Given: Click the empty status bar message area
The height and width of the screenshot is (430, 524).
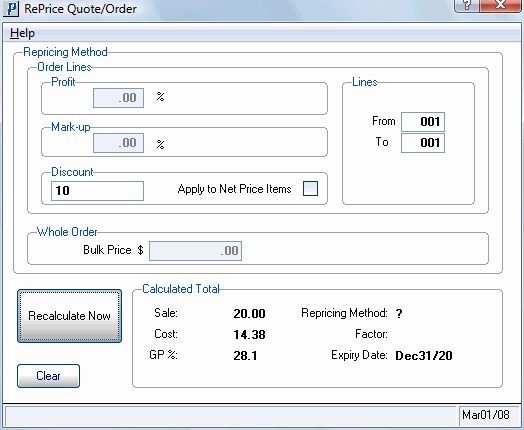Looking at the screenshot, I should (x=231, y=415).
